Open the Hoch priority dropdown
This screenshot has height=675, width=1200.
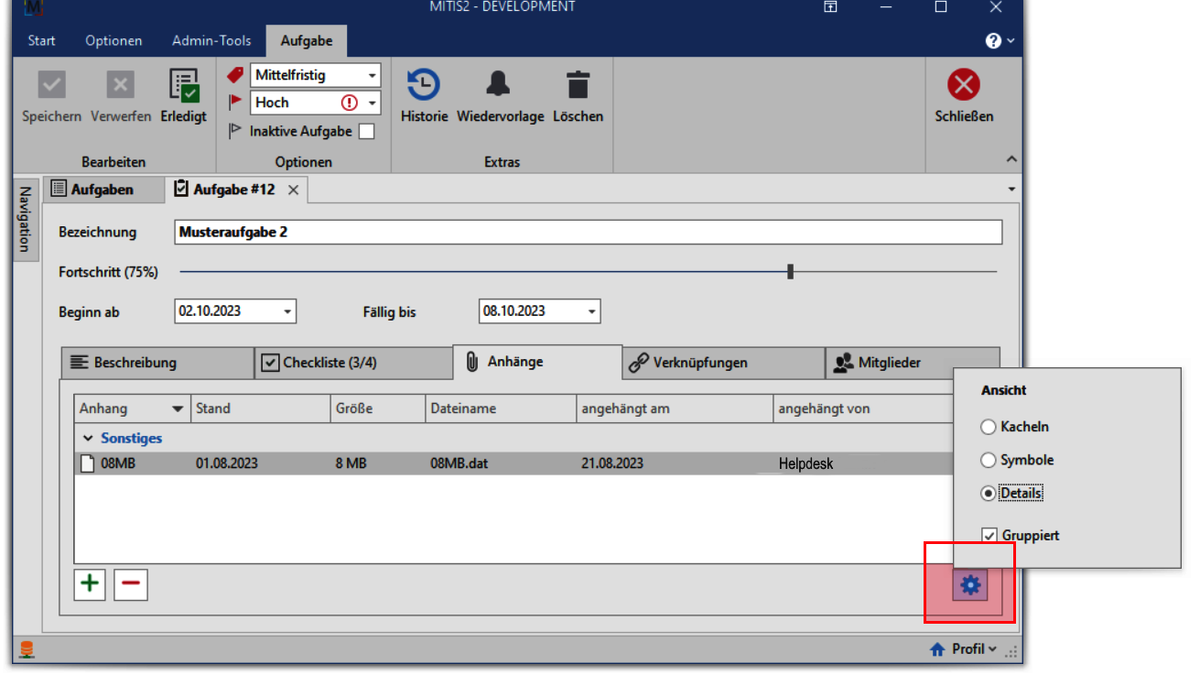click(x=371, y=103)
